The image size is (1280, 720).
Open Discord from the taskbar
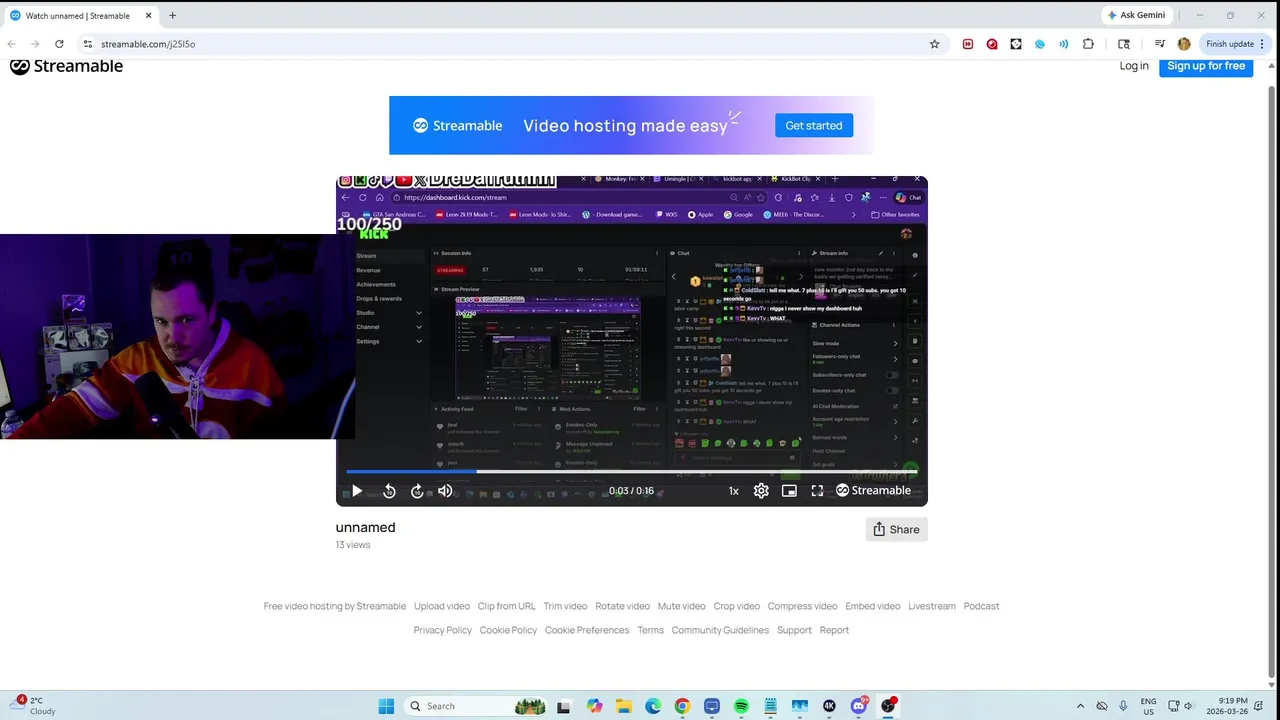tap(859, 706)
